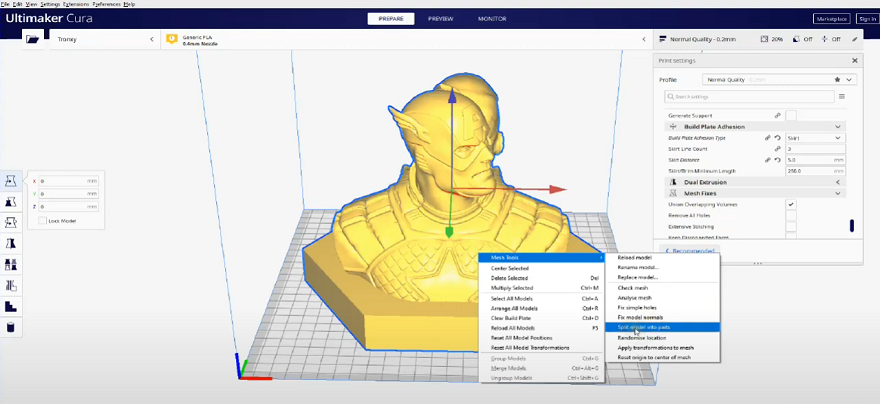Open Build Plate Adhesion Type Skirt dropdown
Screen dimensions: 880x404
[815, 137]
